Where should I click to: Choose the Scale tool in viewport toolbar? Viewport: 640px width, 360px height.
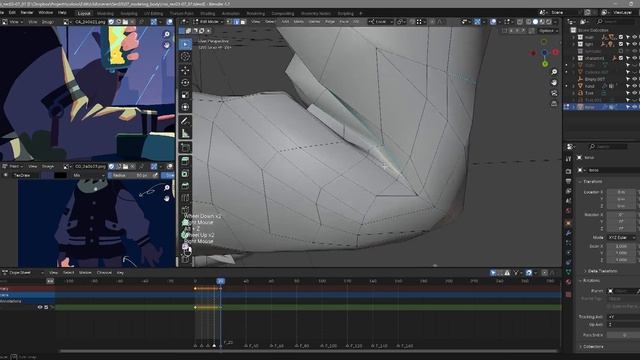(185, 95)
